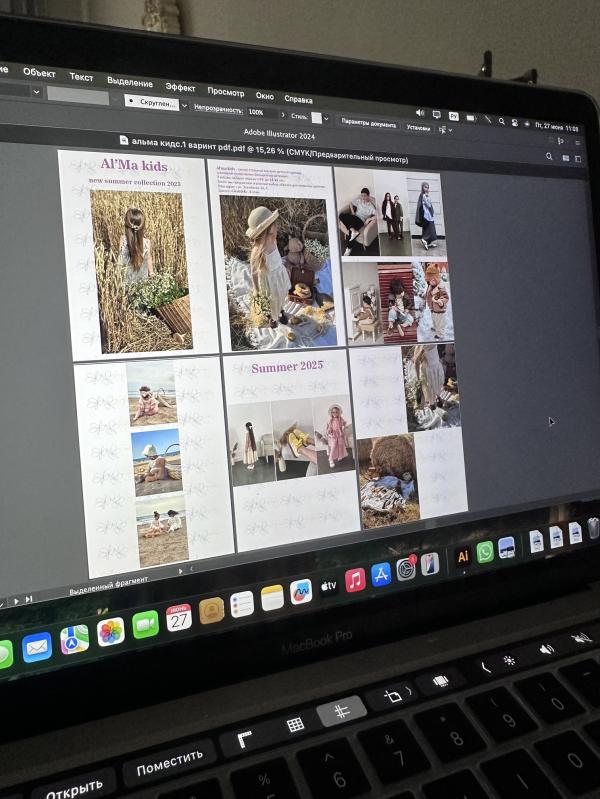This screenshot has width=600, height=799.
Task: Open Apple TV from the Dock
Action: (x=328, y=586)
